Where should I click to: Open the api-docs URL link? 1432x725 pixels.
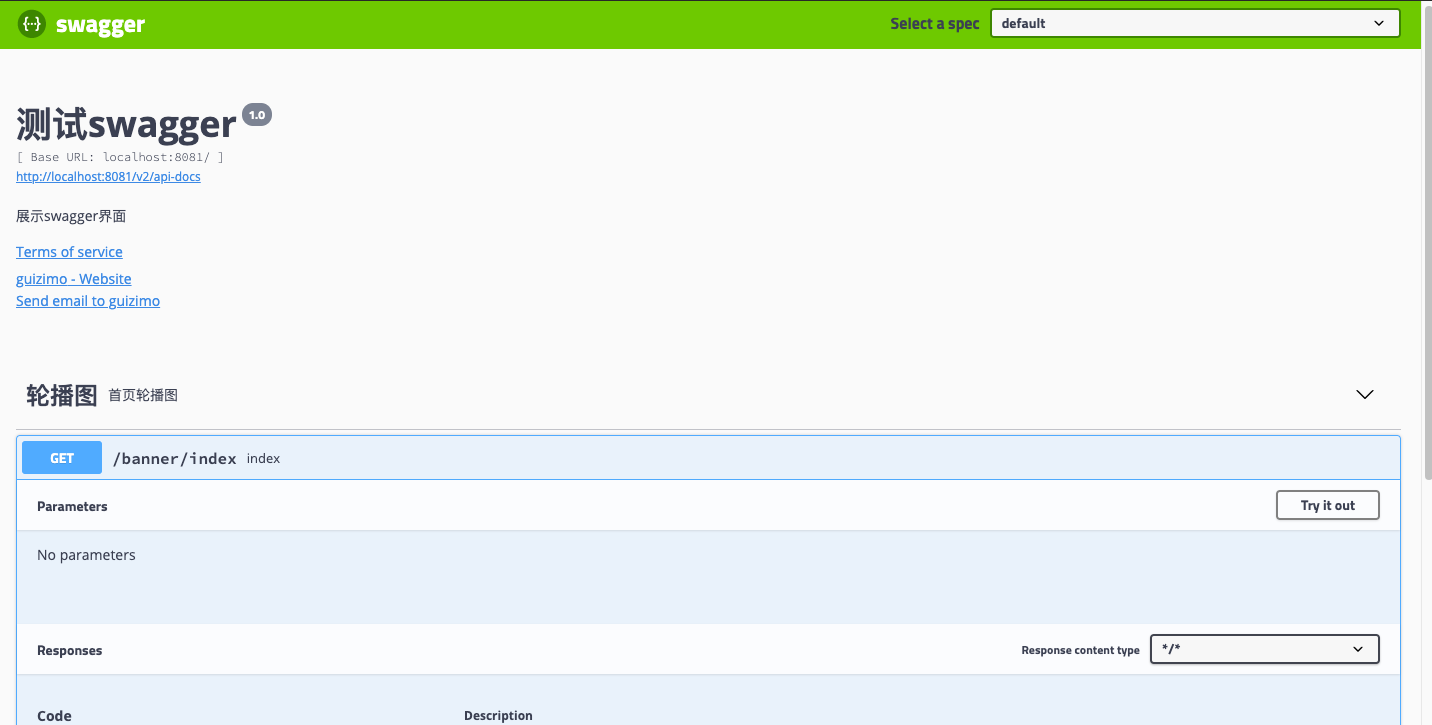108,177
